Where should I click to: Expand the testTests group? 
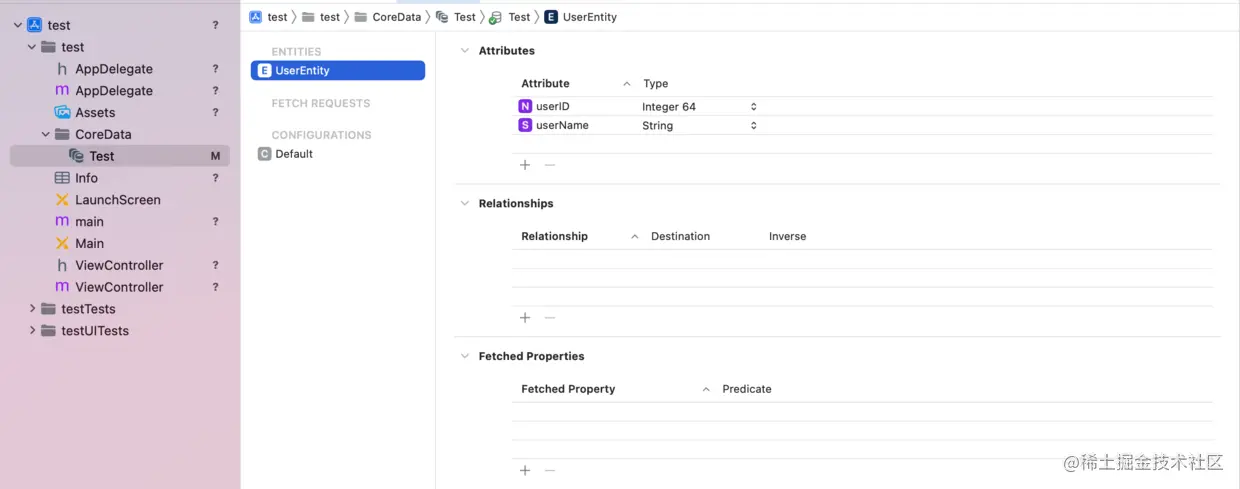click(x=32, y=309)
